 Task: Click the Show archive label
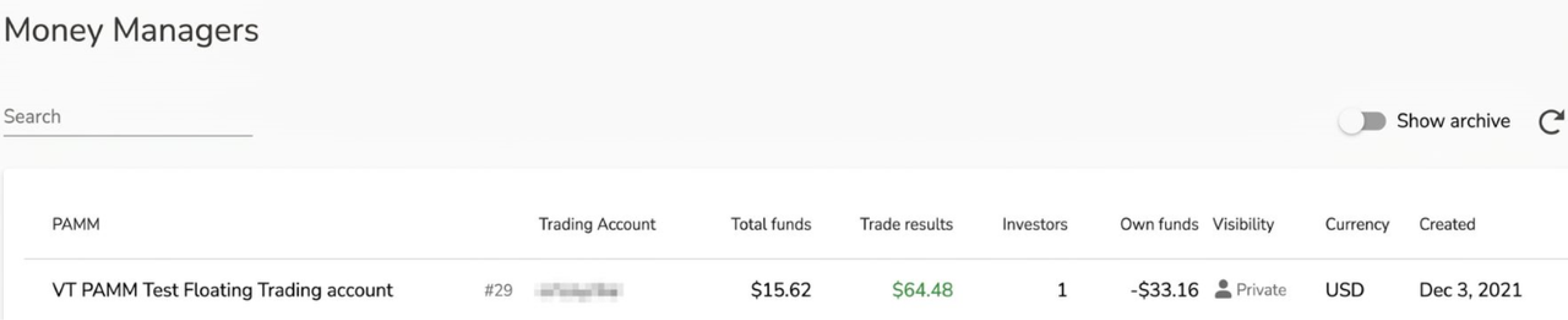point(1453,121)
